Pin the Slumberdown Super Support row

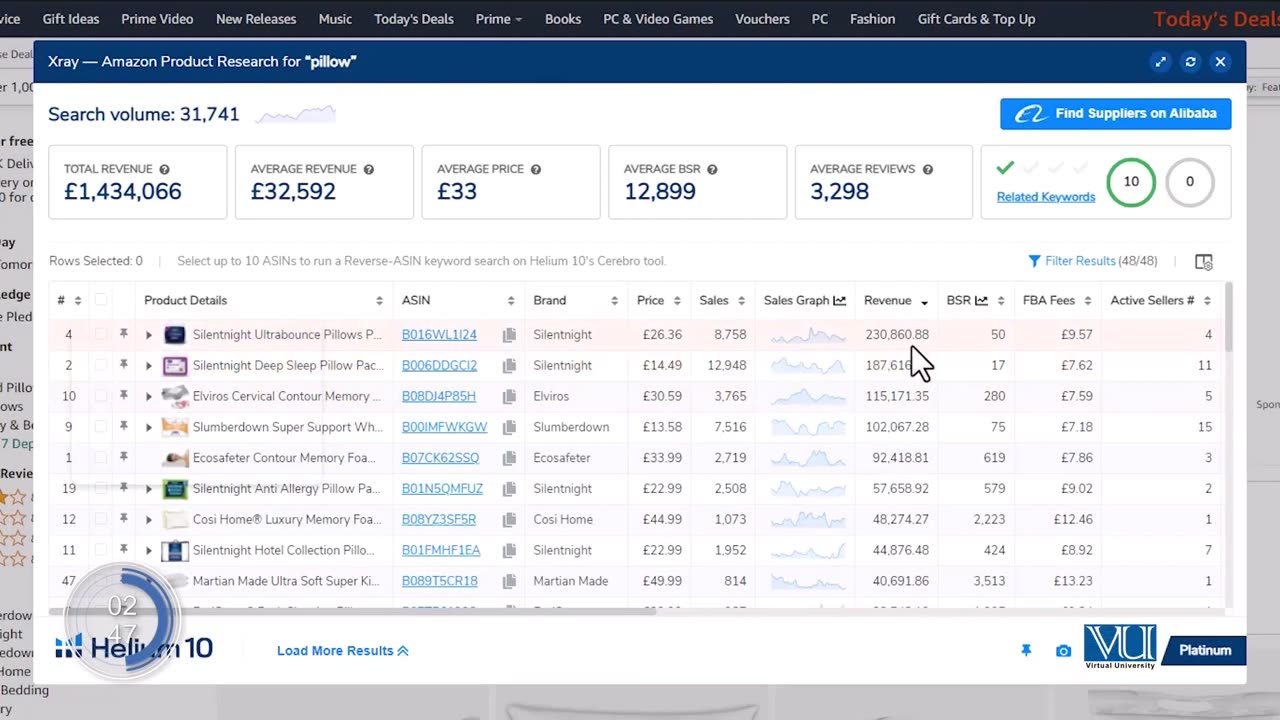(124, 427)
